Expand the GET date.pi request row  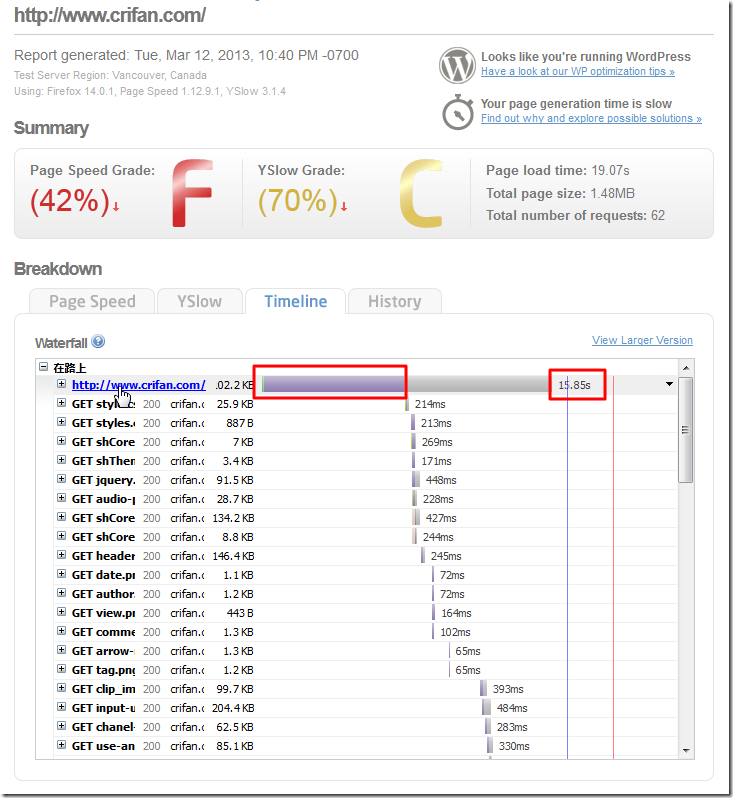[x=62, y=574]
